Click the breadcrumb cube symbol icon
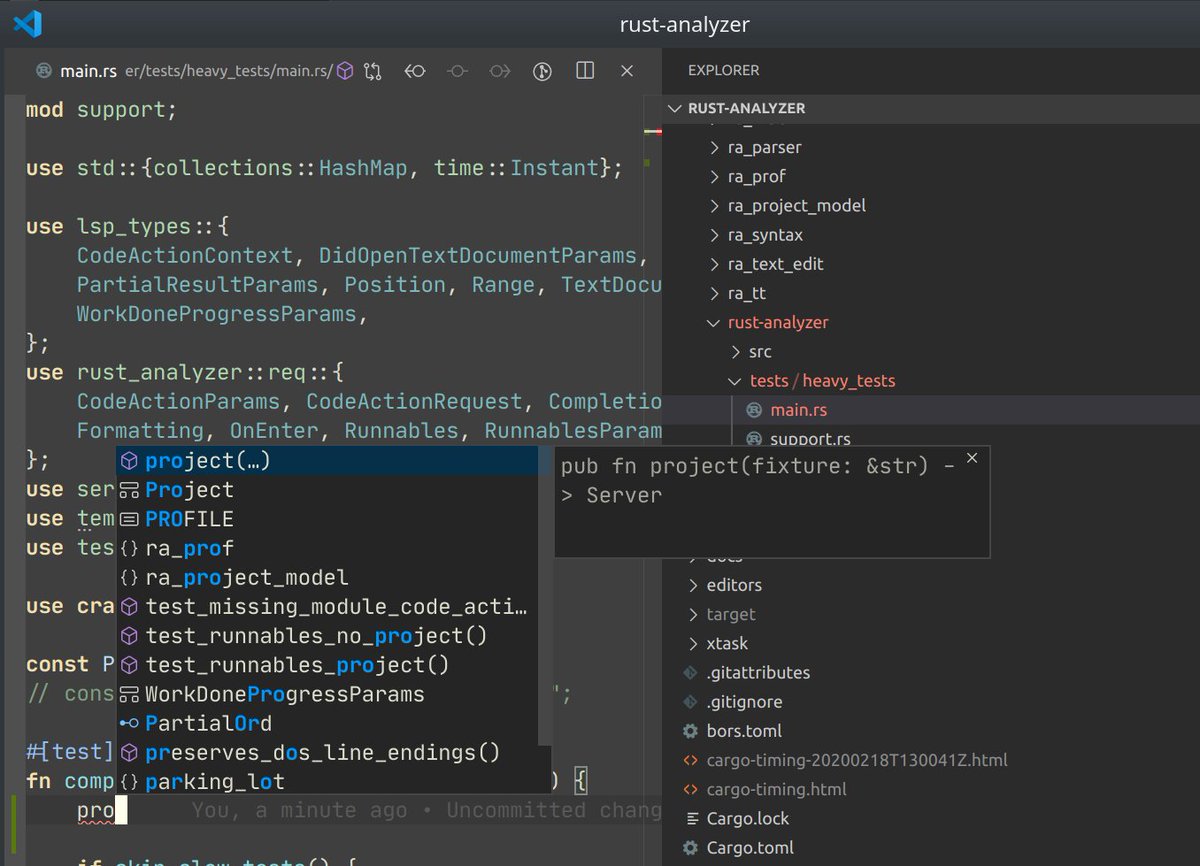 (344, 71)
